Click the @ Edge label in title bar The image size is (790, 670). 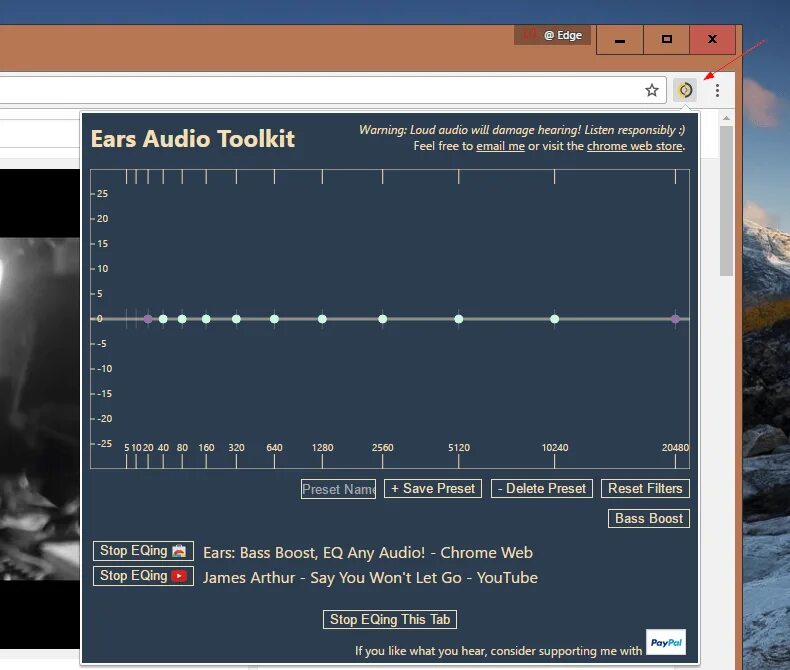click(563, 35)
